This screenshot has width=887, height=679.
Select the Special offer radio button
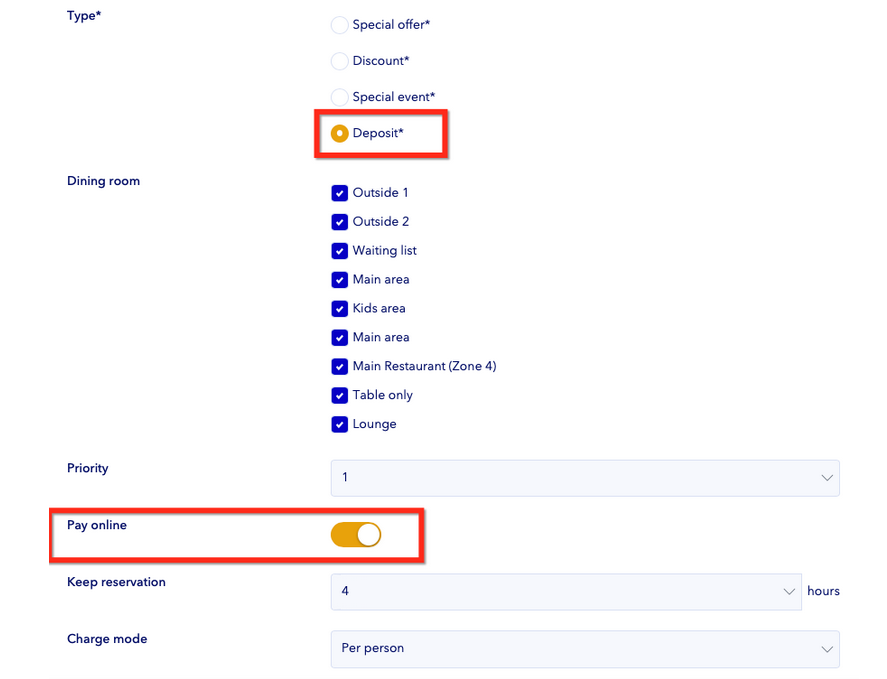point(339,25)
